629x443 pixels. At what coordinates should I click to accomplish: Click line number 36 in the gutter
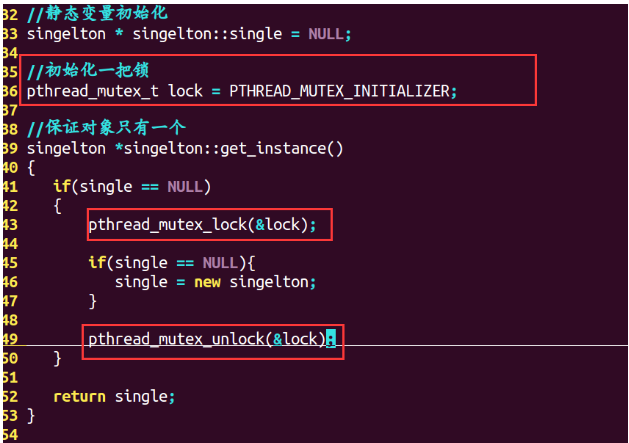(x=10, y=91)
